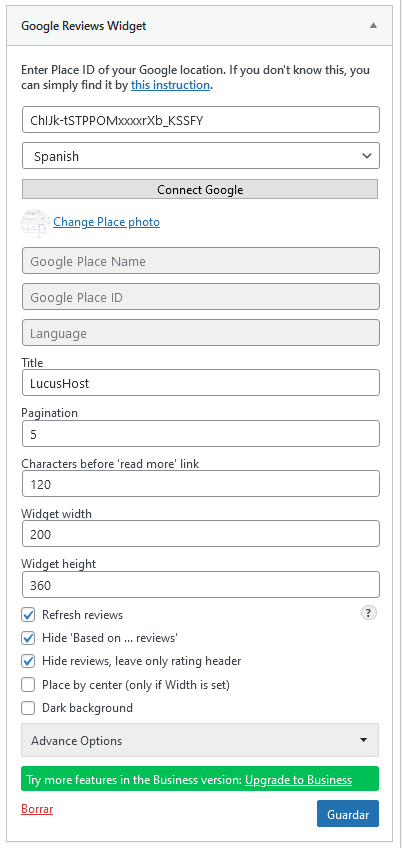Edit the Widget width field
Image resolution: width=402 pixels, height=848 pixels.
(x=201, y=534)
